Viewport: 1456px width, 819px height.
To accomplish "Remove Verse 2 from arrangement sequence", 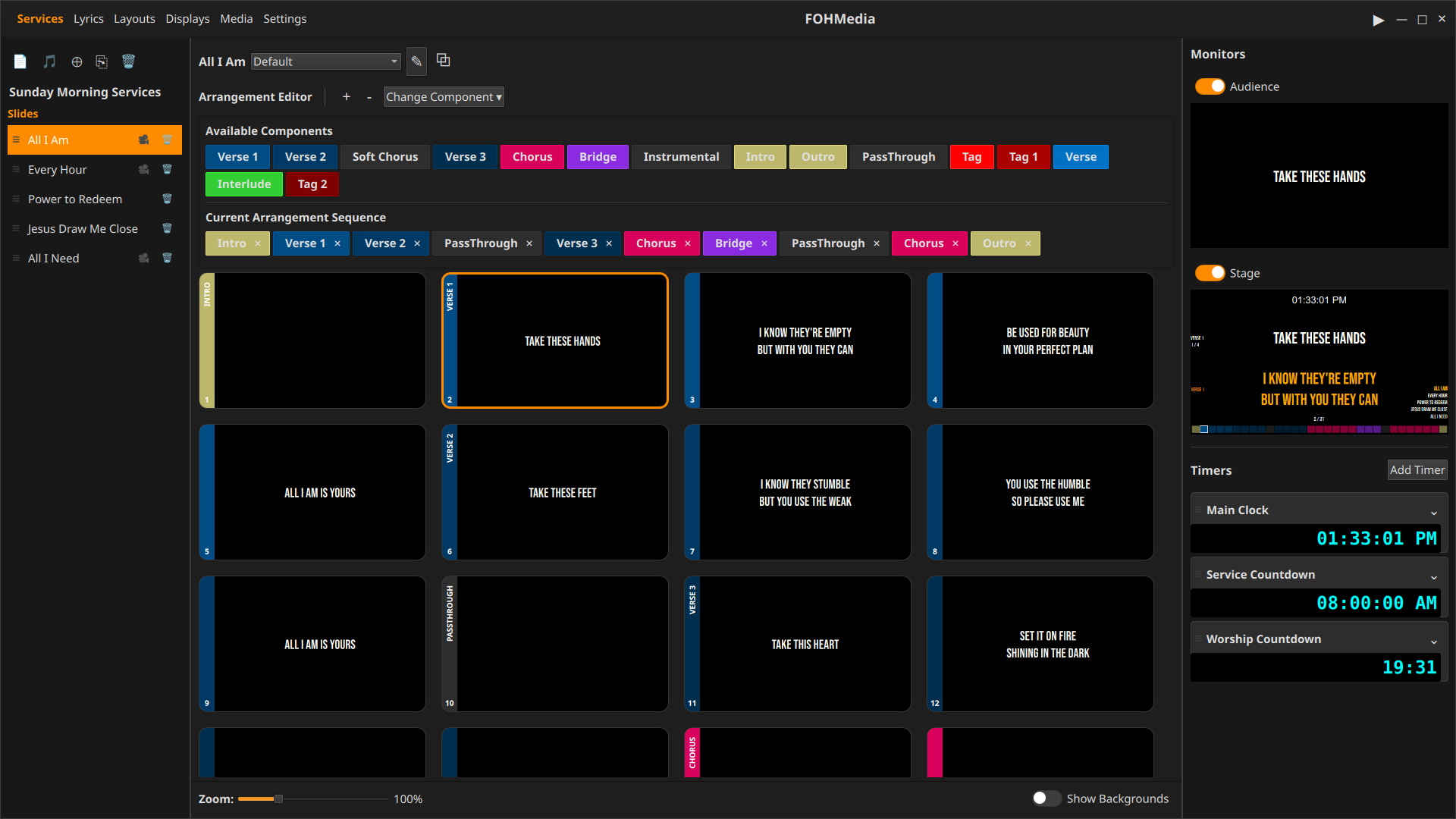I will pyautogui.click(x=417, y=243).
